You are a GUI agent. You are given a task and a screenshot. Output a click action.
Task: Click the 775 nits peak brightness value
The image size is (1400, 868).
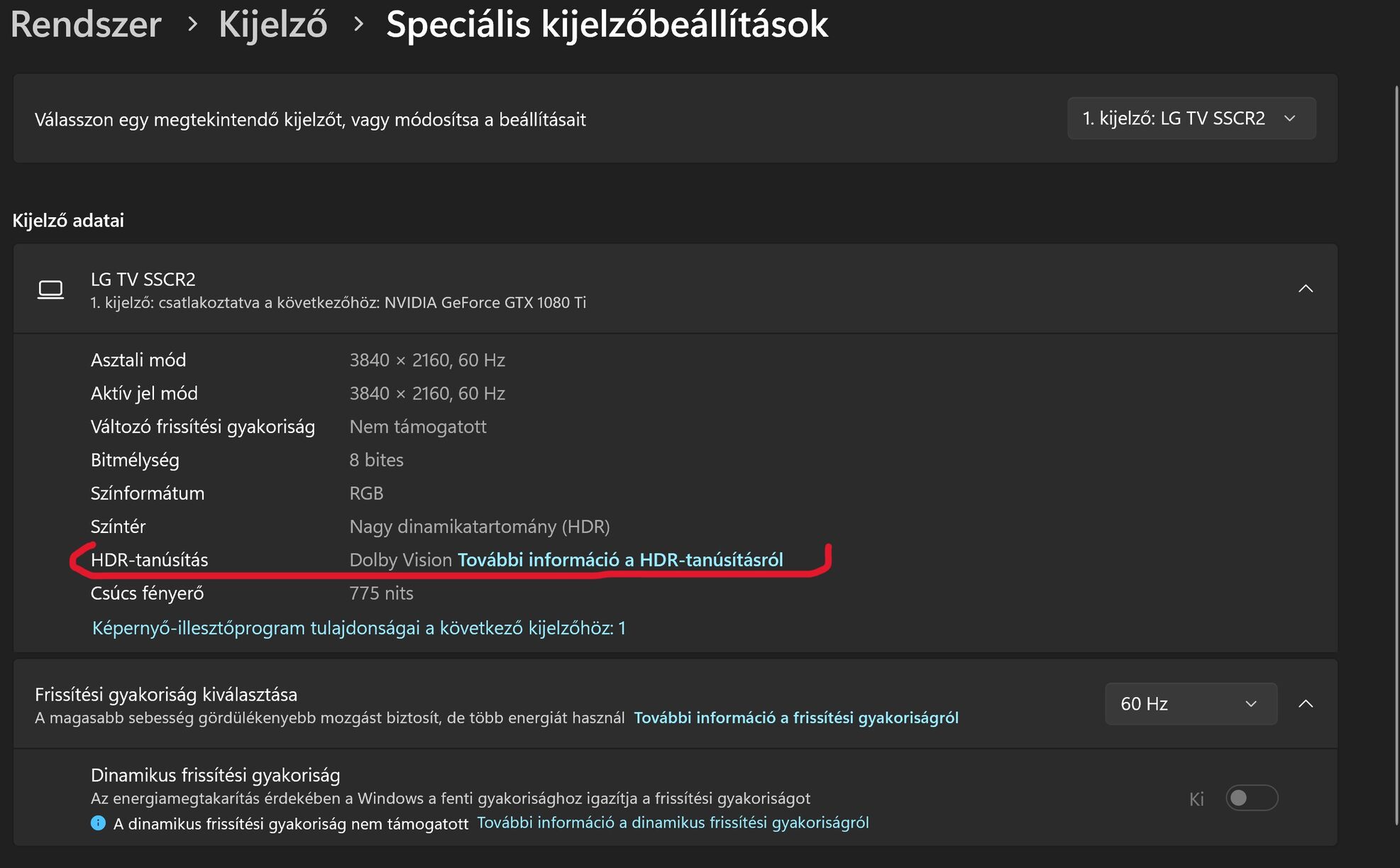[x=381, y=593]
